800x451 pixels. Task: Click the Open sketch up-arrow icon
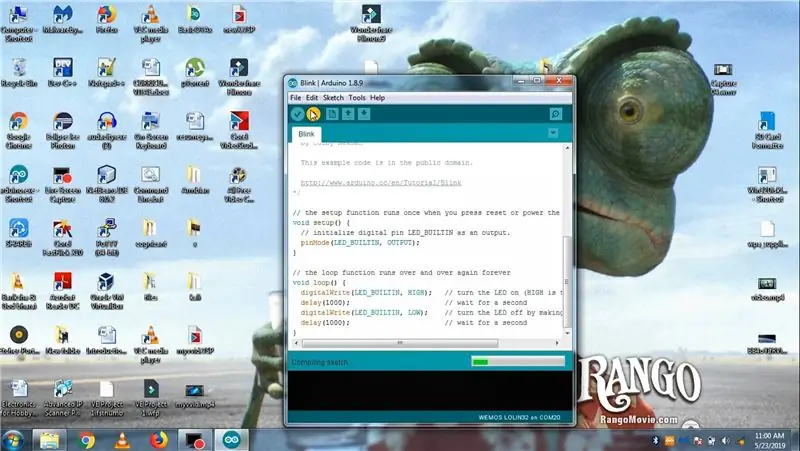pos(348,114)
